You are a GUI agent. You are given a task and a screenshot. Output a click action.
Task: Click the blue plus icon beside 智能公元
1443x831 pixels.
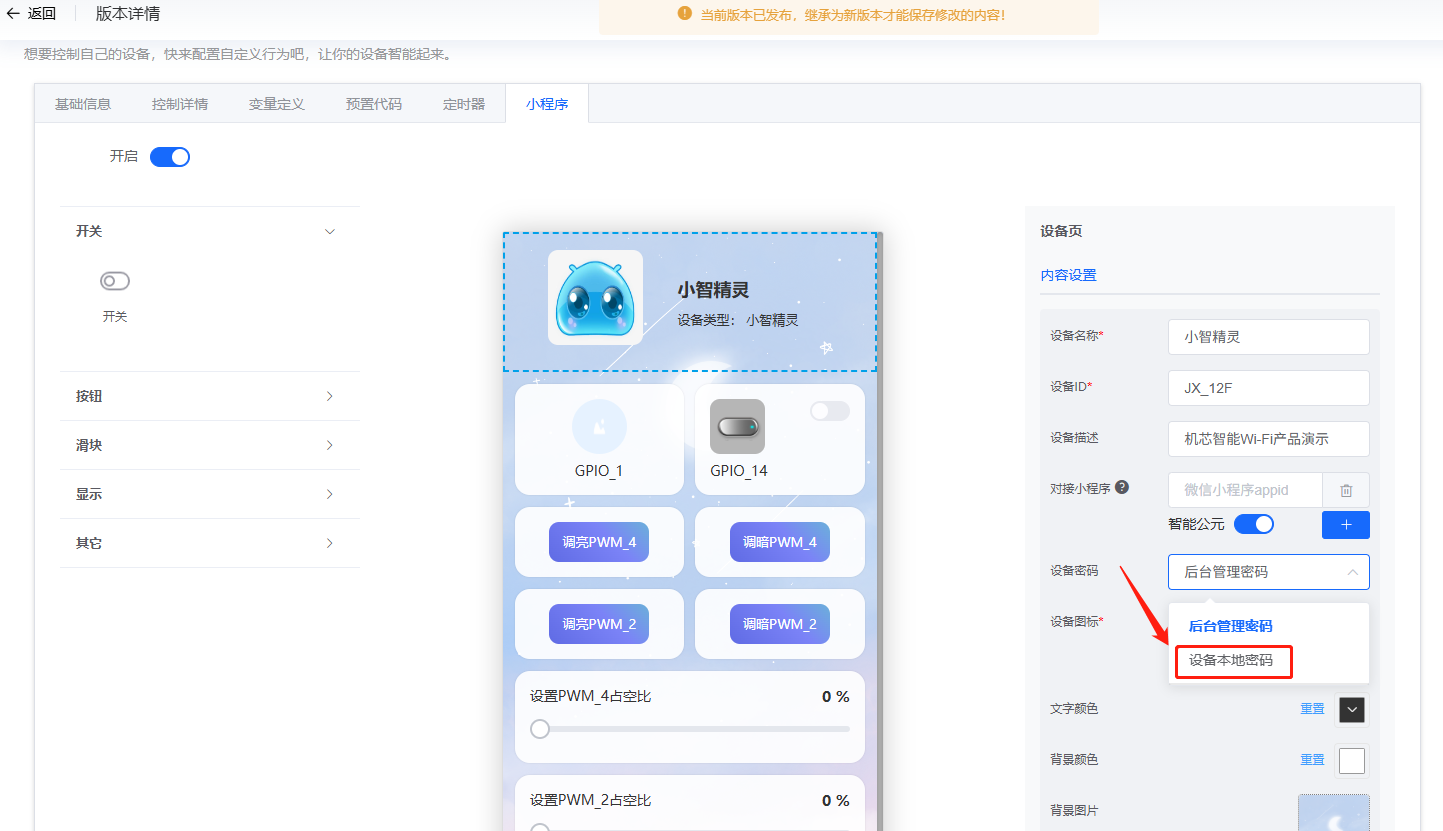click(x=1345, y=524)
